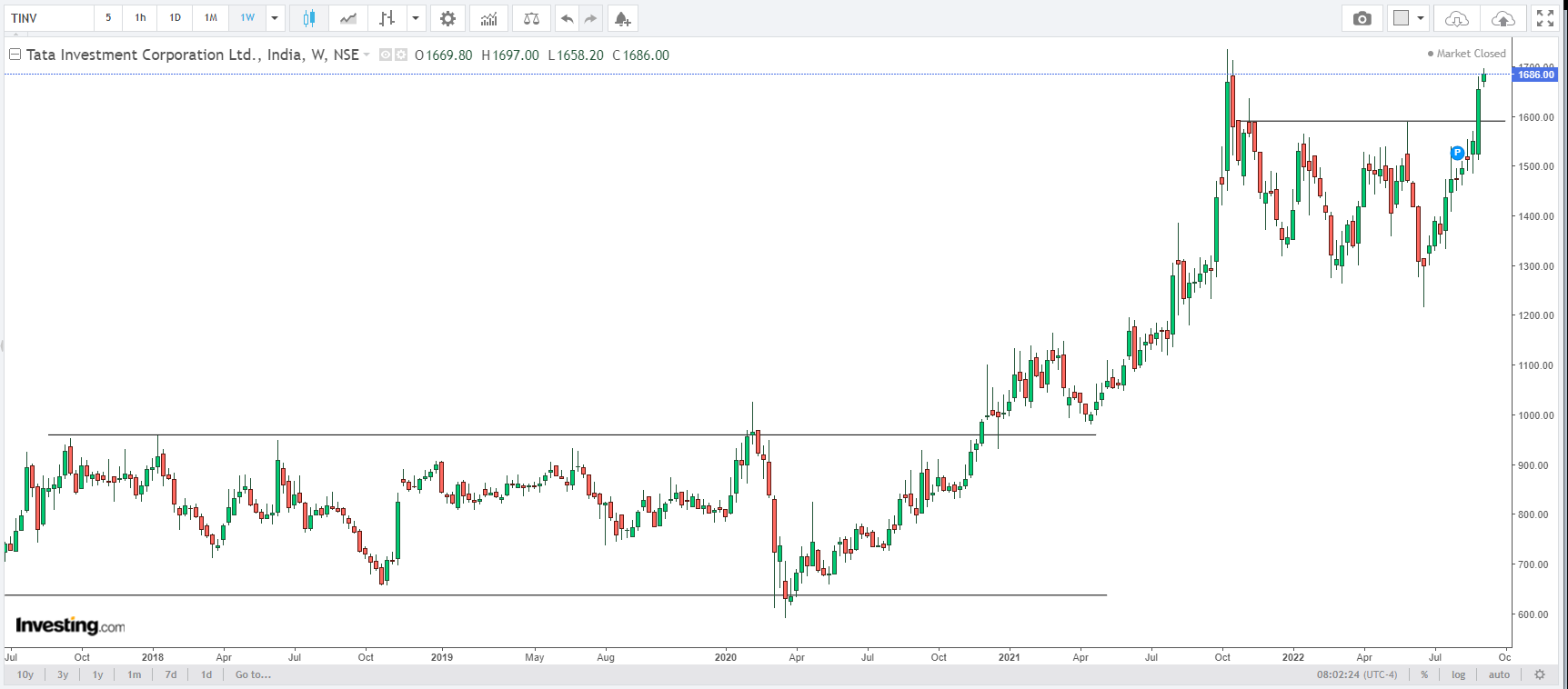The width and height of the screenshot is (1568, 689).
Task: Take a chart snapshot with camera icon
Action: [x=1362, y=18]
